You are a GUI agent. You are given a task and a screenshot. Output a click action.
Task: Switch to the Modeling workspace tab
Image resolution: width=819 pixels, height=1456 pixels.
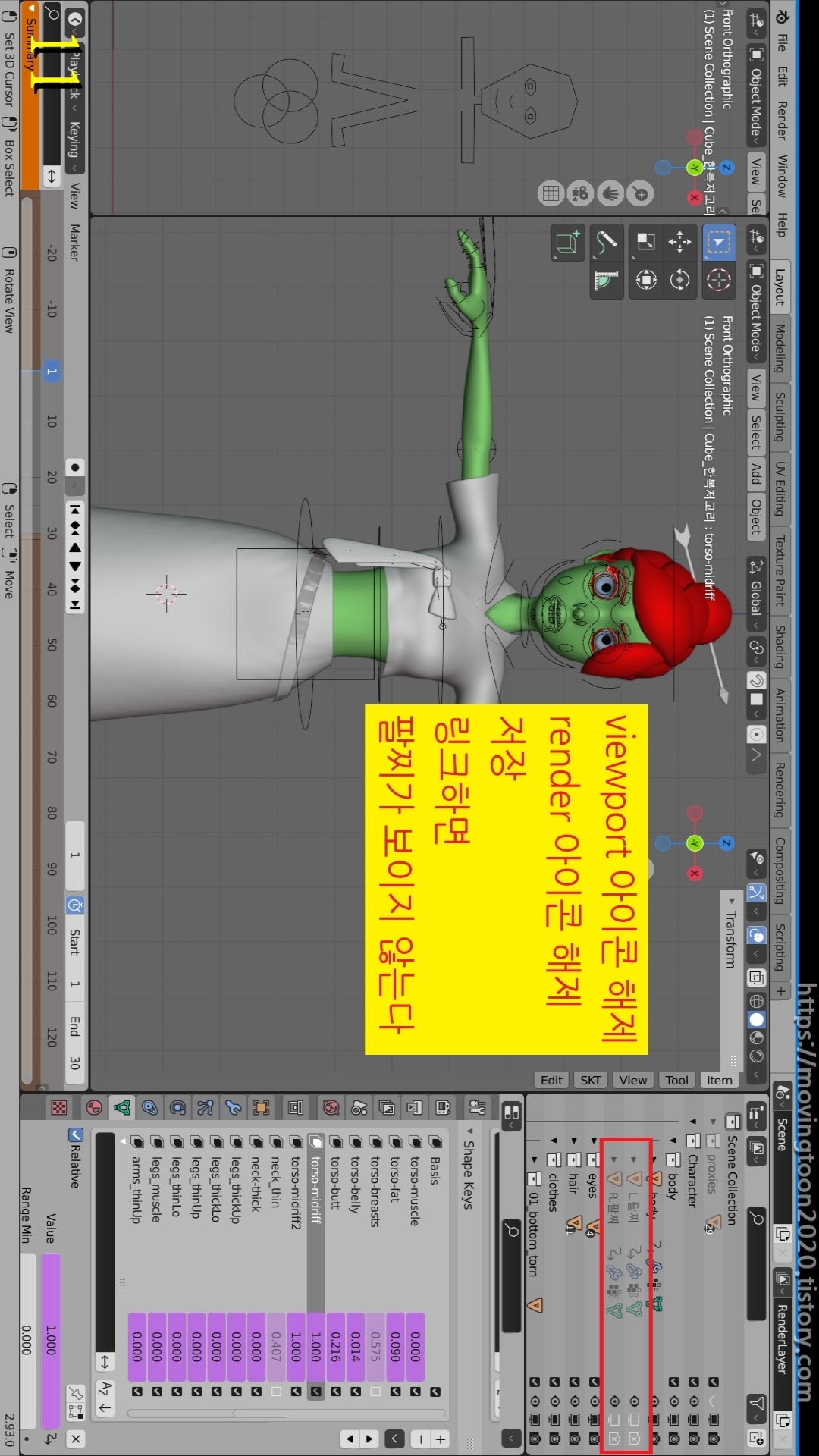(781, 348)
